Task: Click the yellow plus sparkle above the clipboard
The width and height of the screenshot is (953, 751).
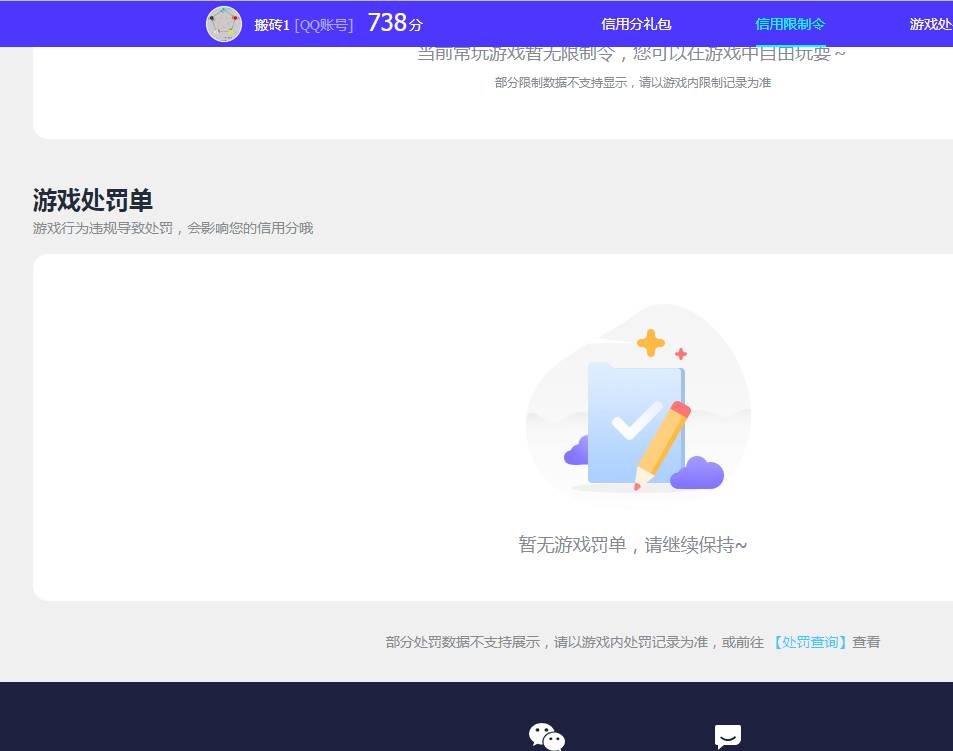Action: pos(650,344)
